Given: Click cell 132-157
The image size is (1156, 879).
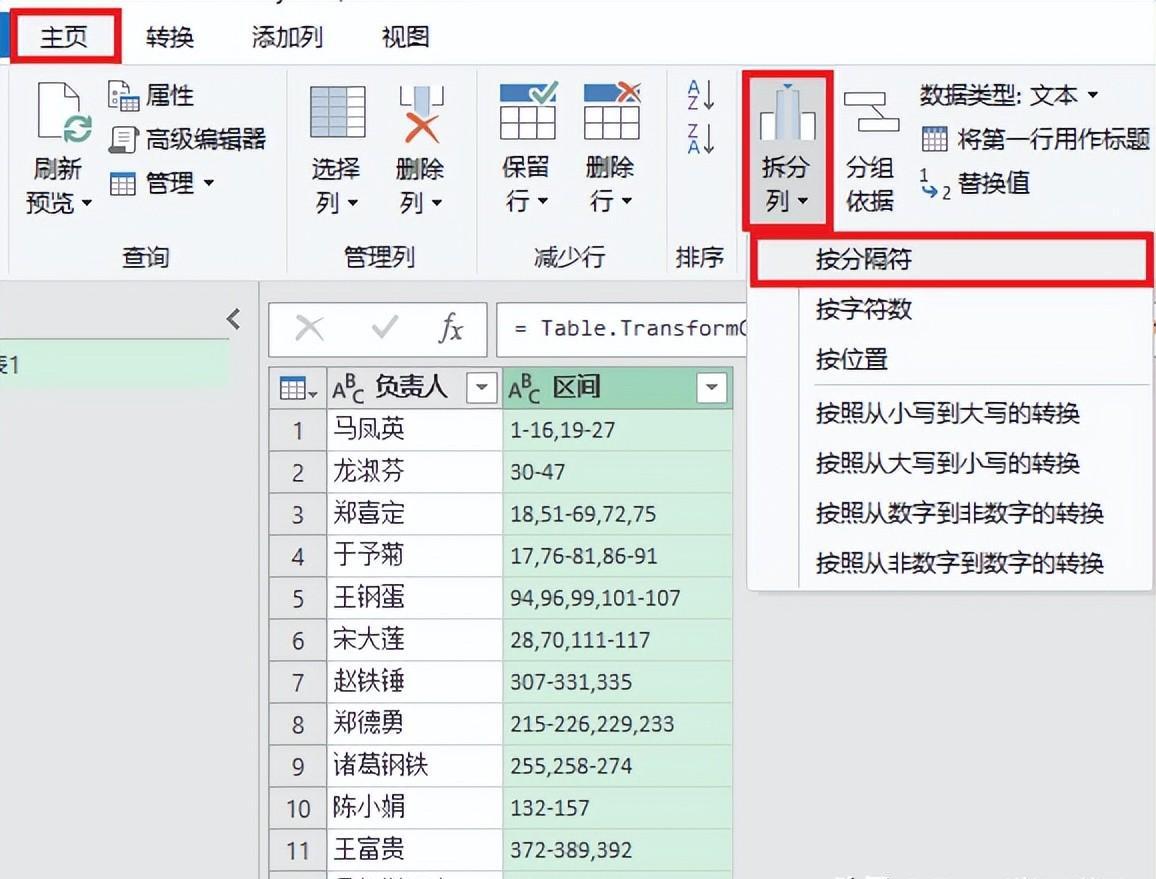Looking at the screenshot, I should [x=618, y=807].
